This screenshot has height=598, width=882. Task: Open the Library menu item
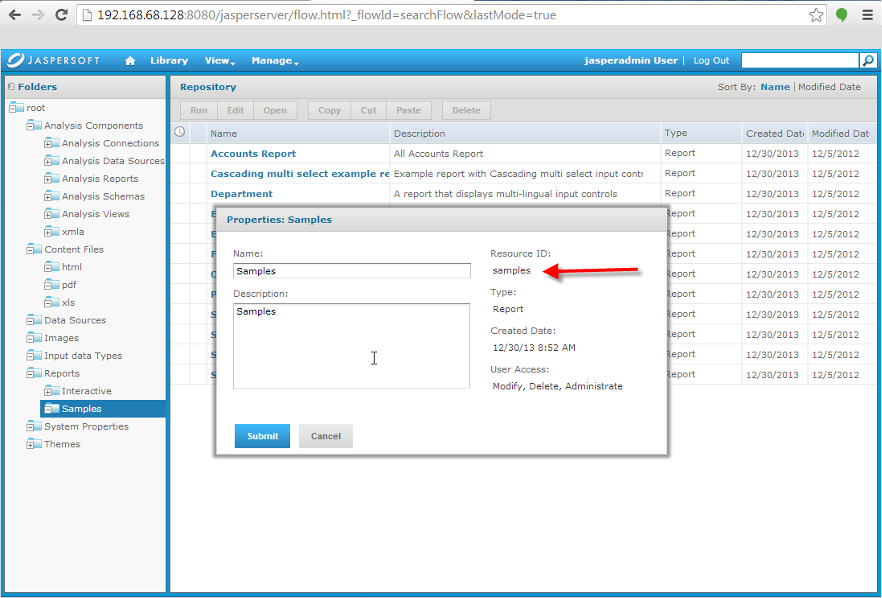click(169, 61)
